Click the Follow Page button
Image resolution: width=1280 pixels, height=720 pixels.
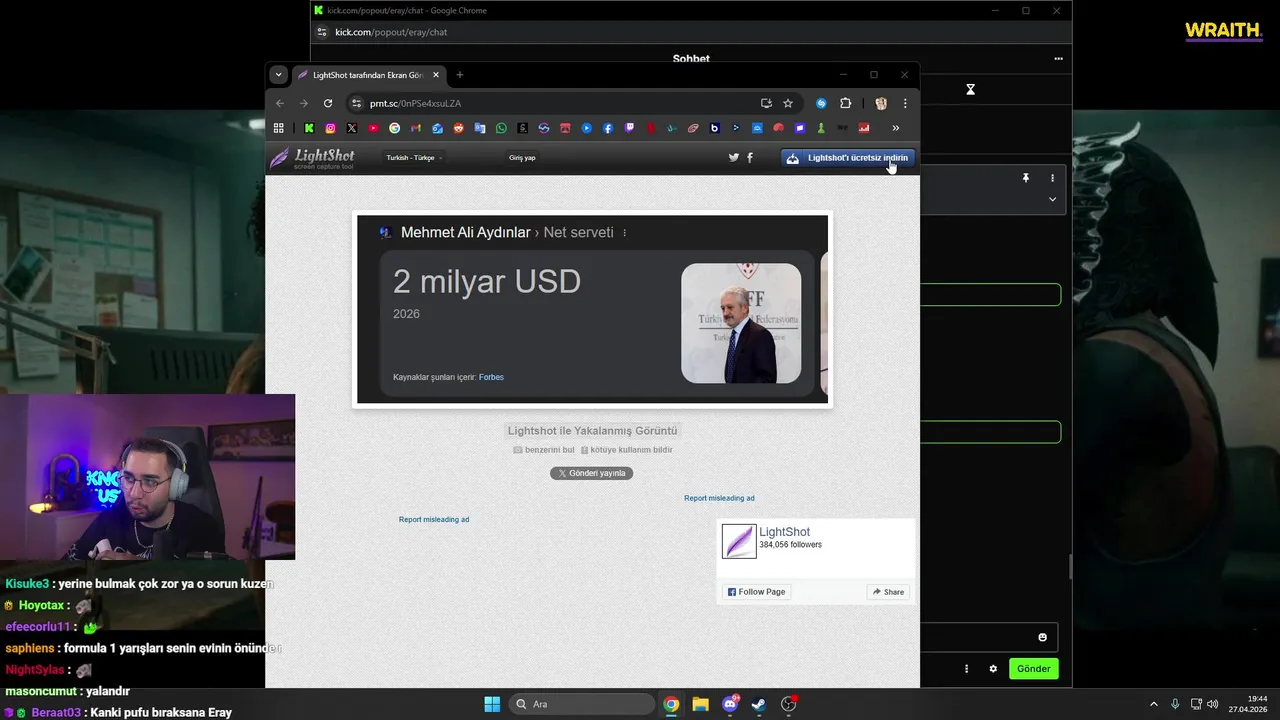click(x=757, y=592)
